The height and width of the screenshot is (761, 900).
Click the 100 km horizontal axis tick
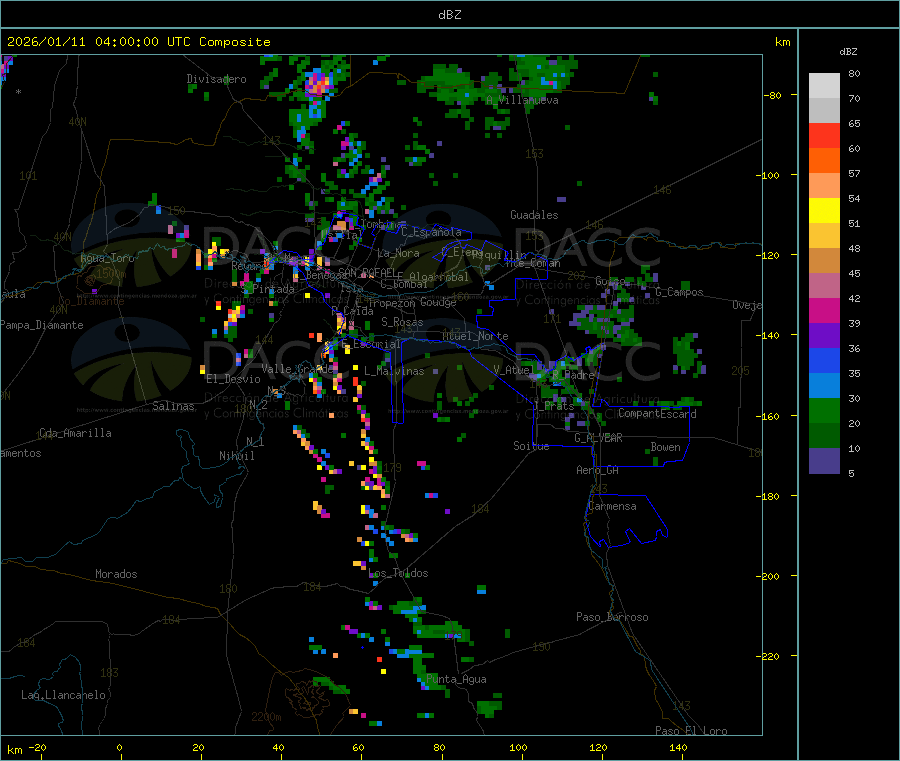click(518, 747)
